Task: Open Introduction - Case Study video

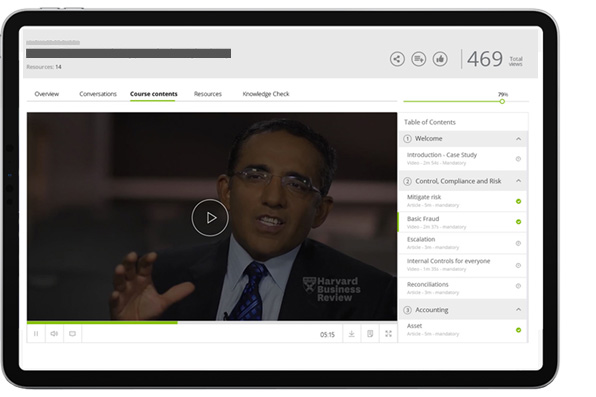Action: (463, 159)
